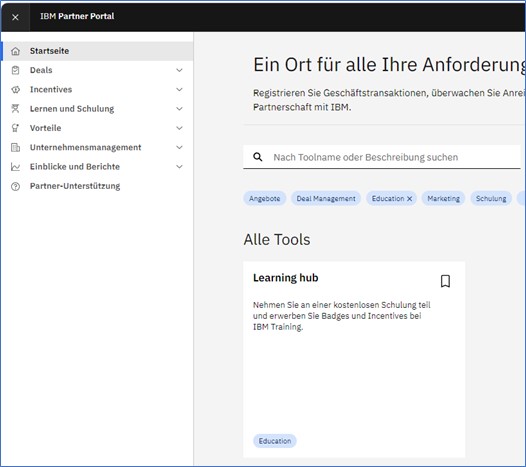Expand the Lernen und Schulung chevron
This screenshot has width=526, height=467.
tap(179, 109)
